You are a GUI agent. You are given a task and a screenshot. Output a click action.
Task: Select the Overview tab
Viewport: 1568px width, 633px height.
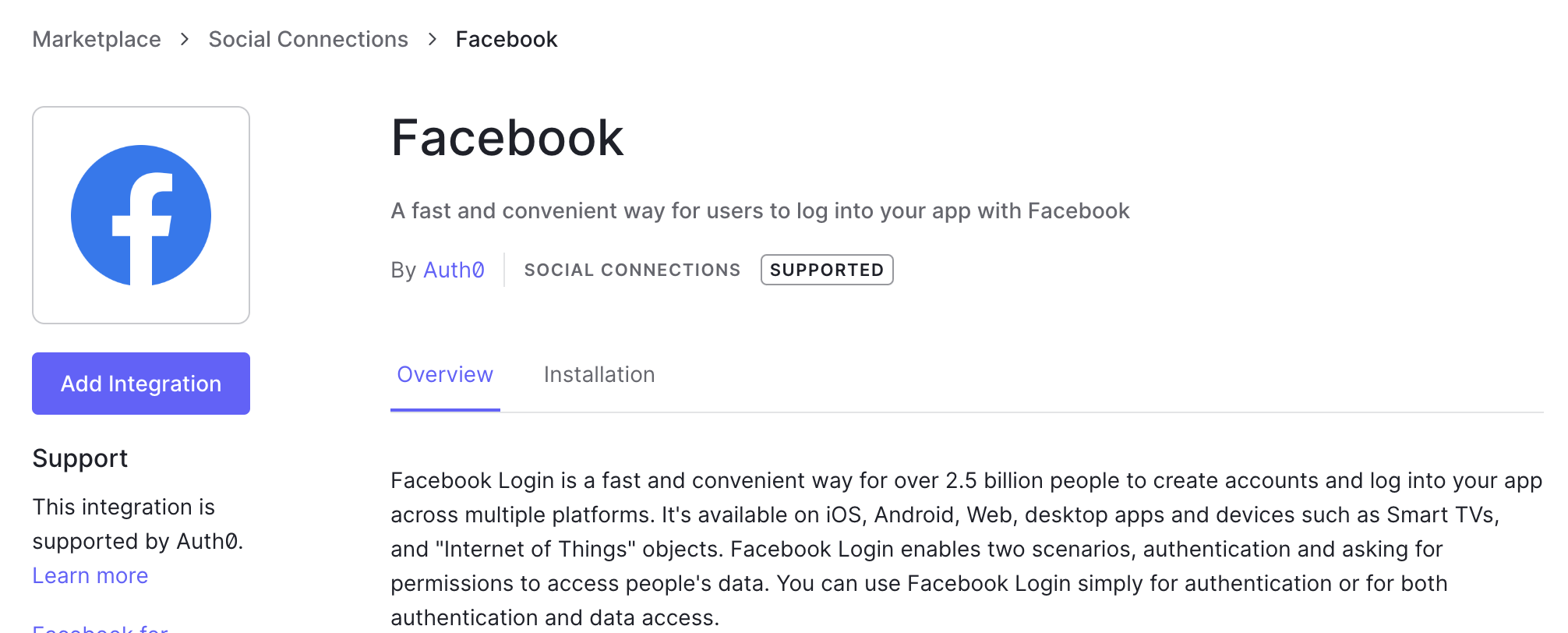coord(444,374)
